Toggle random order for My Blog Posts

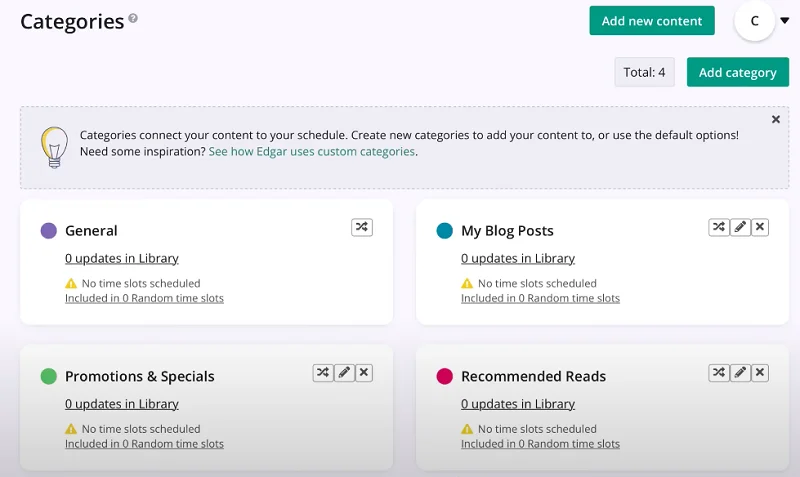tap(718, 228)
